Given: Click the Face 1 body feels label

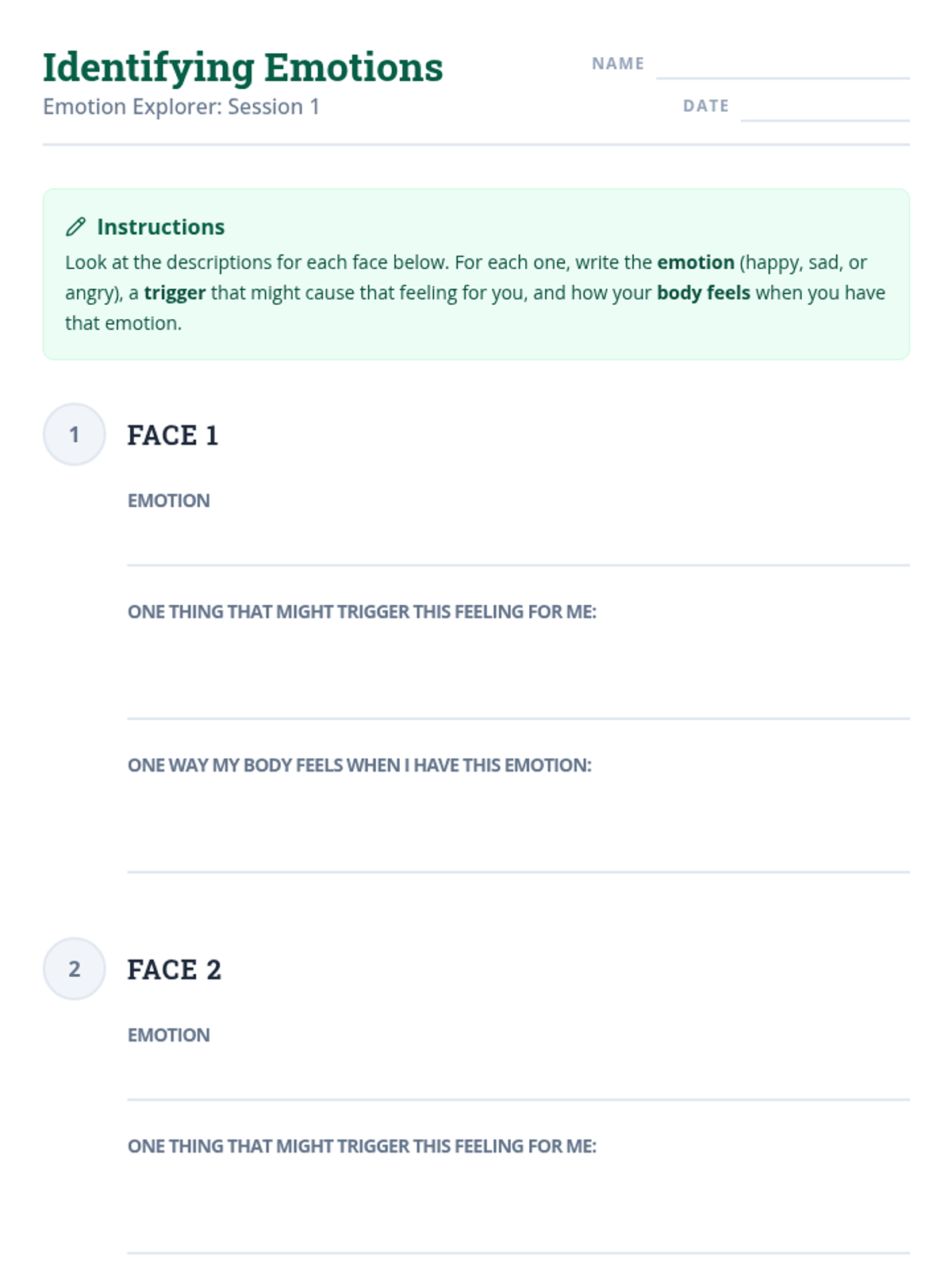Looking at the screenshot, I should (359, 765).
